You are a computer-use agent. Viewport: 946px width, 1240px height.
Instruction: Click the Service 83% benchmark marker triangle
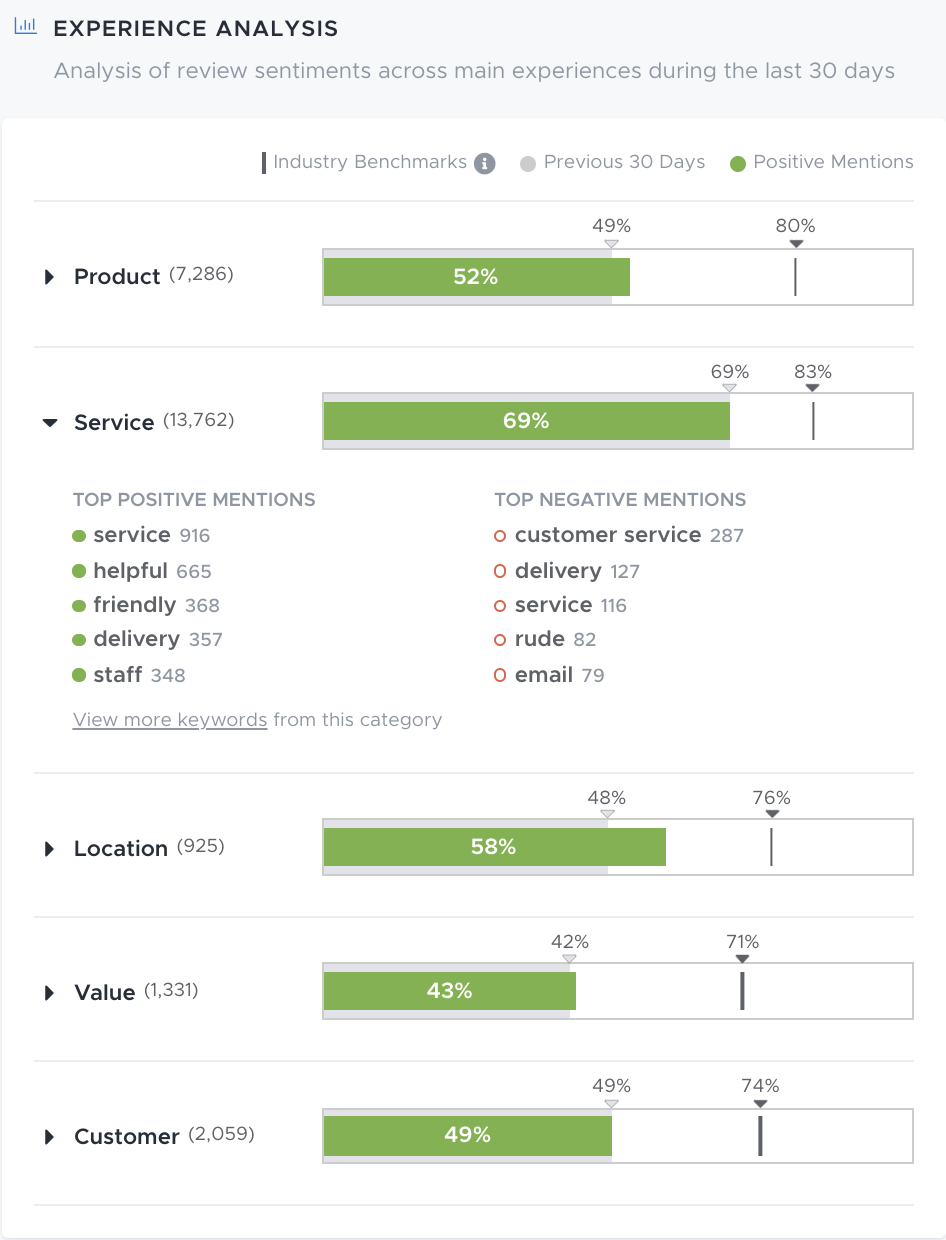(x=813, y=388)
